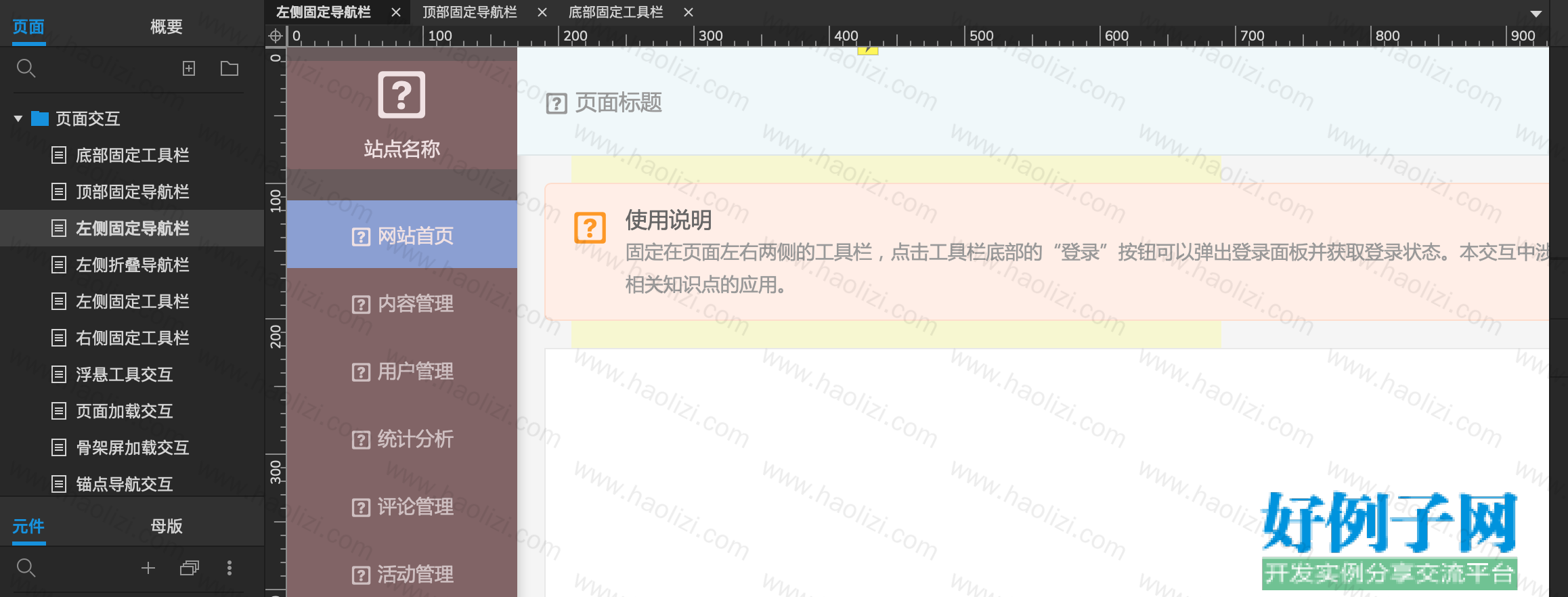Viewport: 1568px width, 597px height.
Task: Click the yellow note marker on ruler
Action: coord(868,50)
